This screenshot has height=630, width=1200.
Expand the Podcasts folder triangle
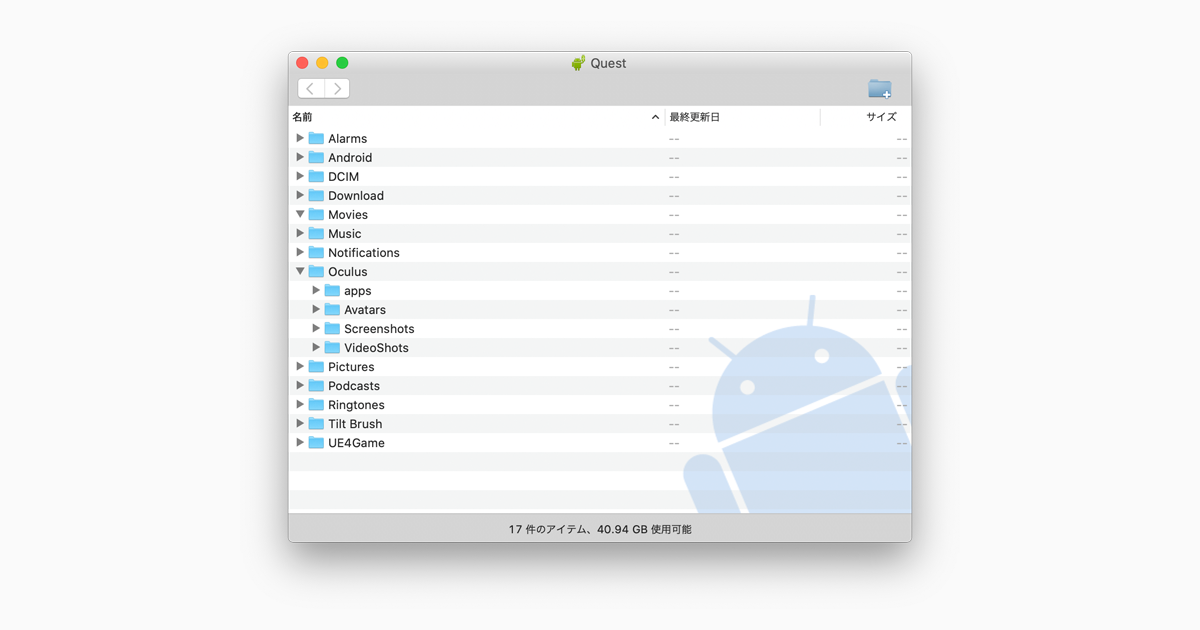tap(300, 385)
